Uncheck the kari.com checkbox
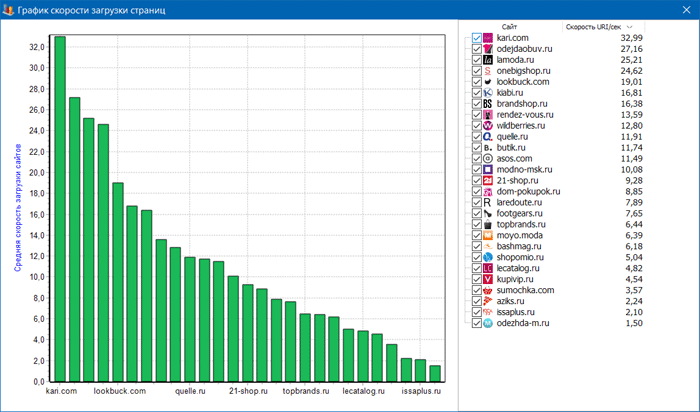This screenshot has height=412, width=700. click(476, 38)
